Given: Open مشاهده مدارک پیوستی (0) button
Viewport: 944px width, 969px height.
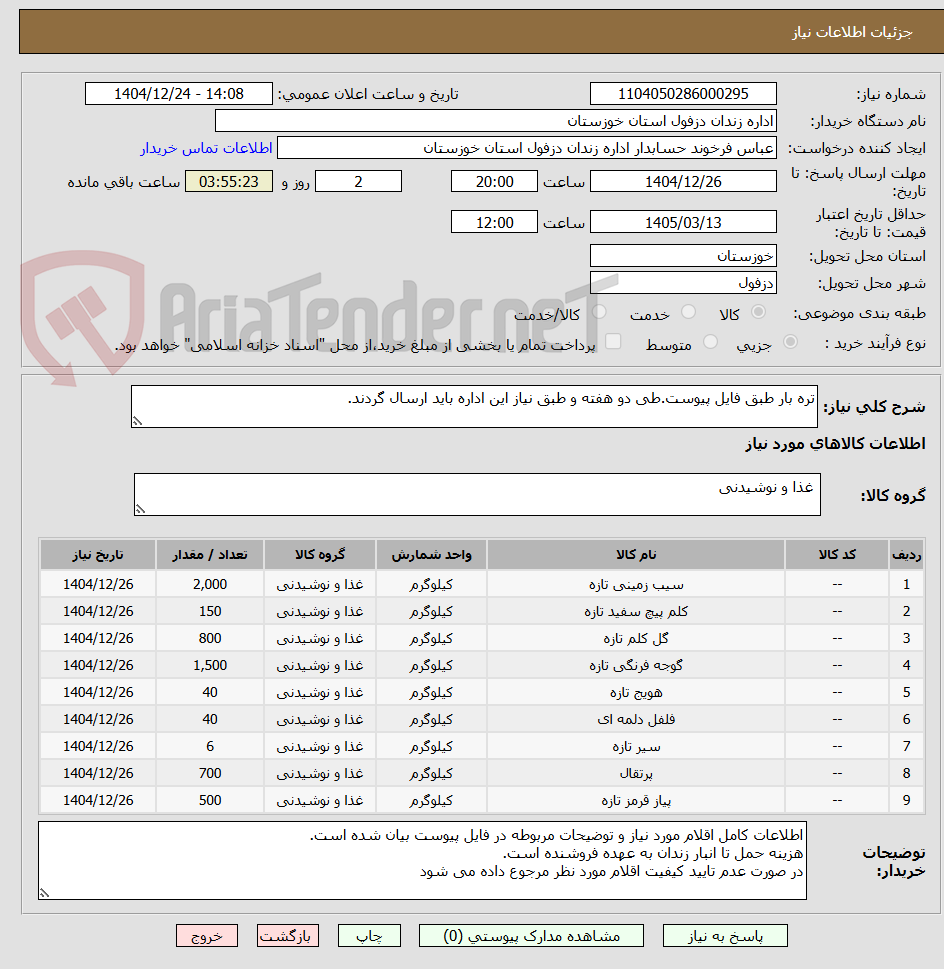Looking at the screenshot, I should [531, 936].
